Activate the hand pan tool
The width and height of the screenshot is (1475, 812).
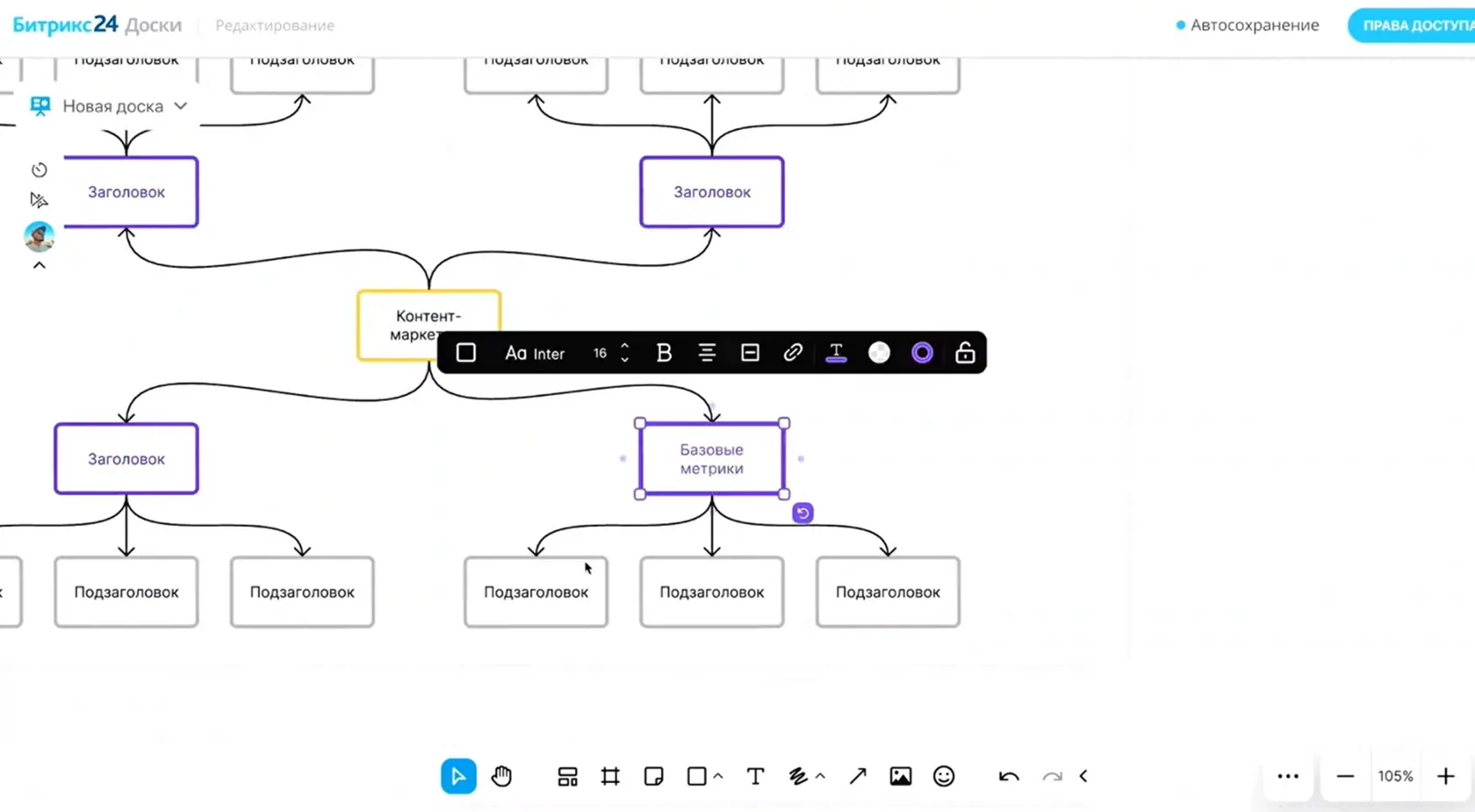(x=501, y=776)
